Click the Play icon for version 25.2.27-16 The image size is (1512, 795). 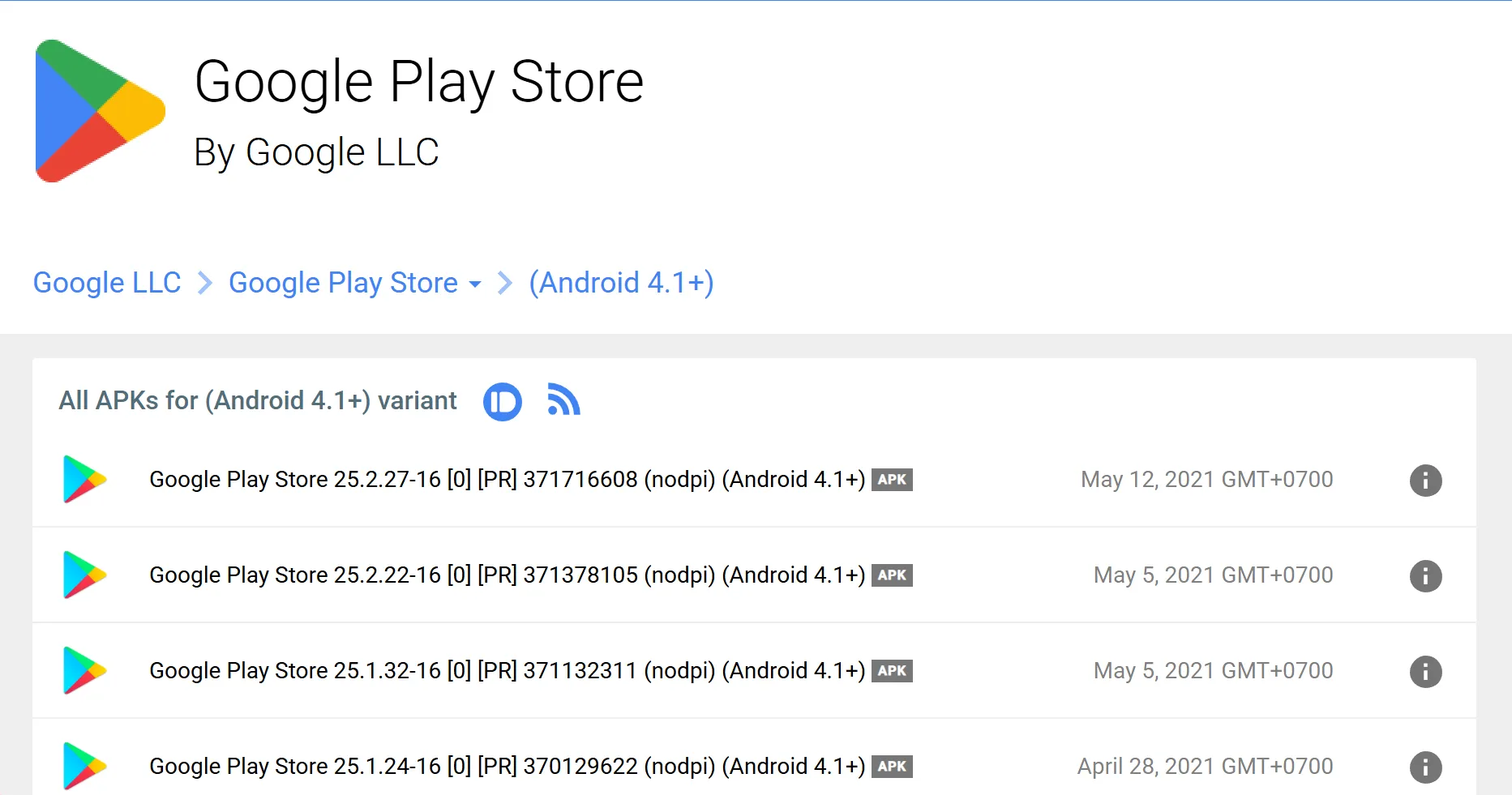[85, 480]
